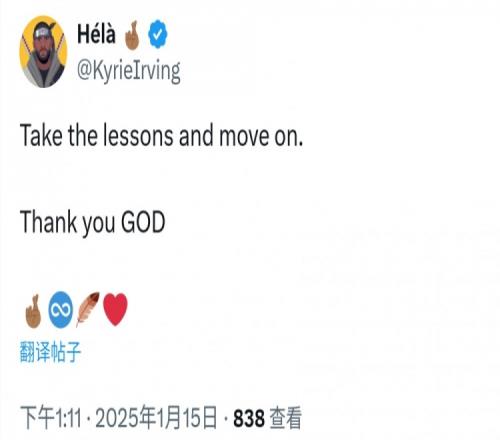
Task: Click the word "lessons" in tweet
Action: click(138, 135)
